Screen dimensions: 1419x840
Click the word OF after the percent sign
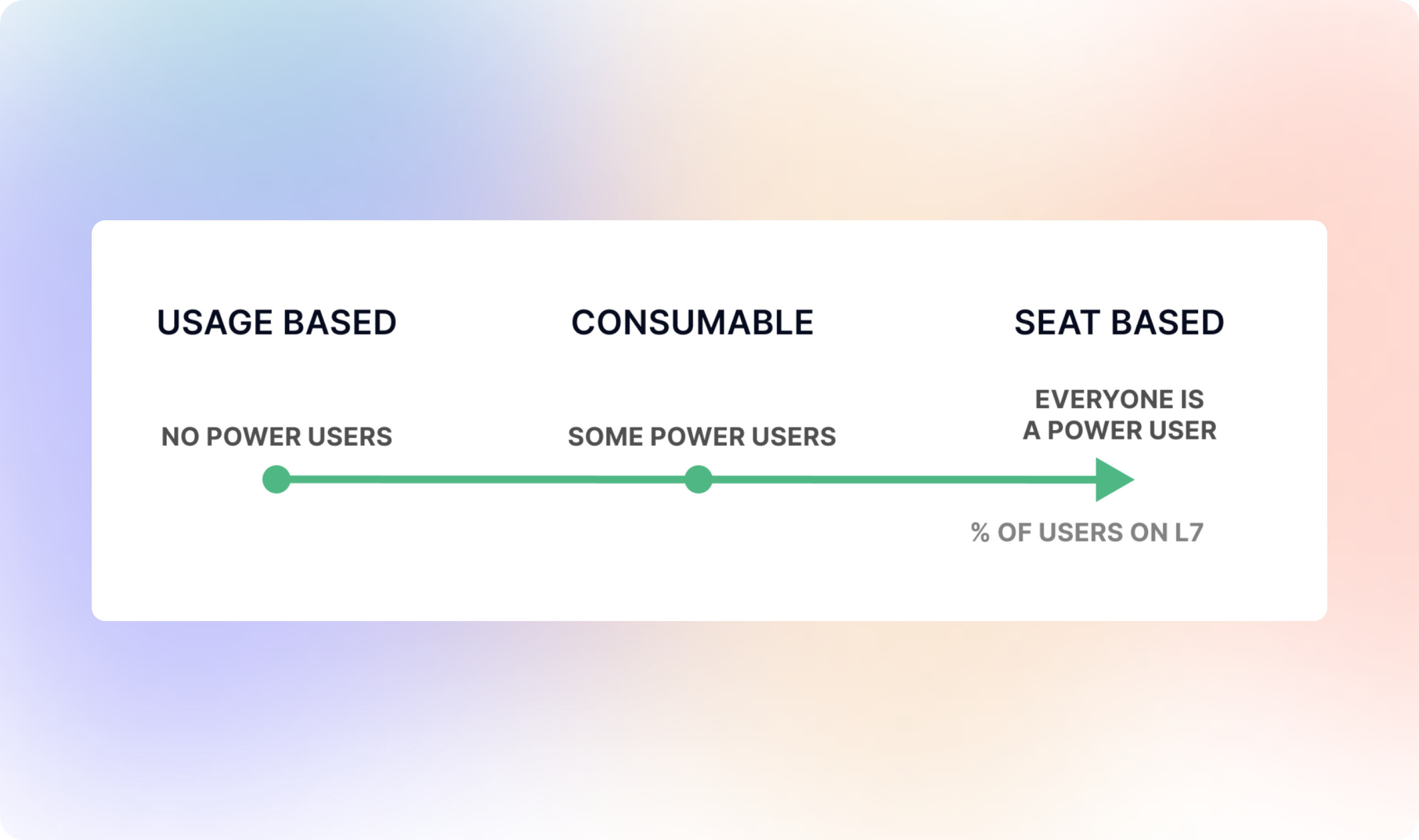(1015, 533)
